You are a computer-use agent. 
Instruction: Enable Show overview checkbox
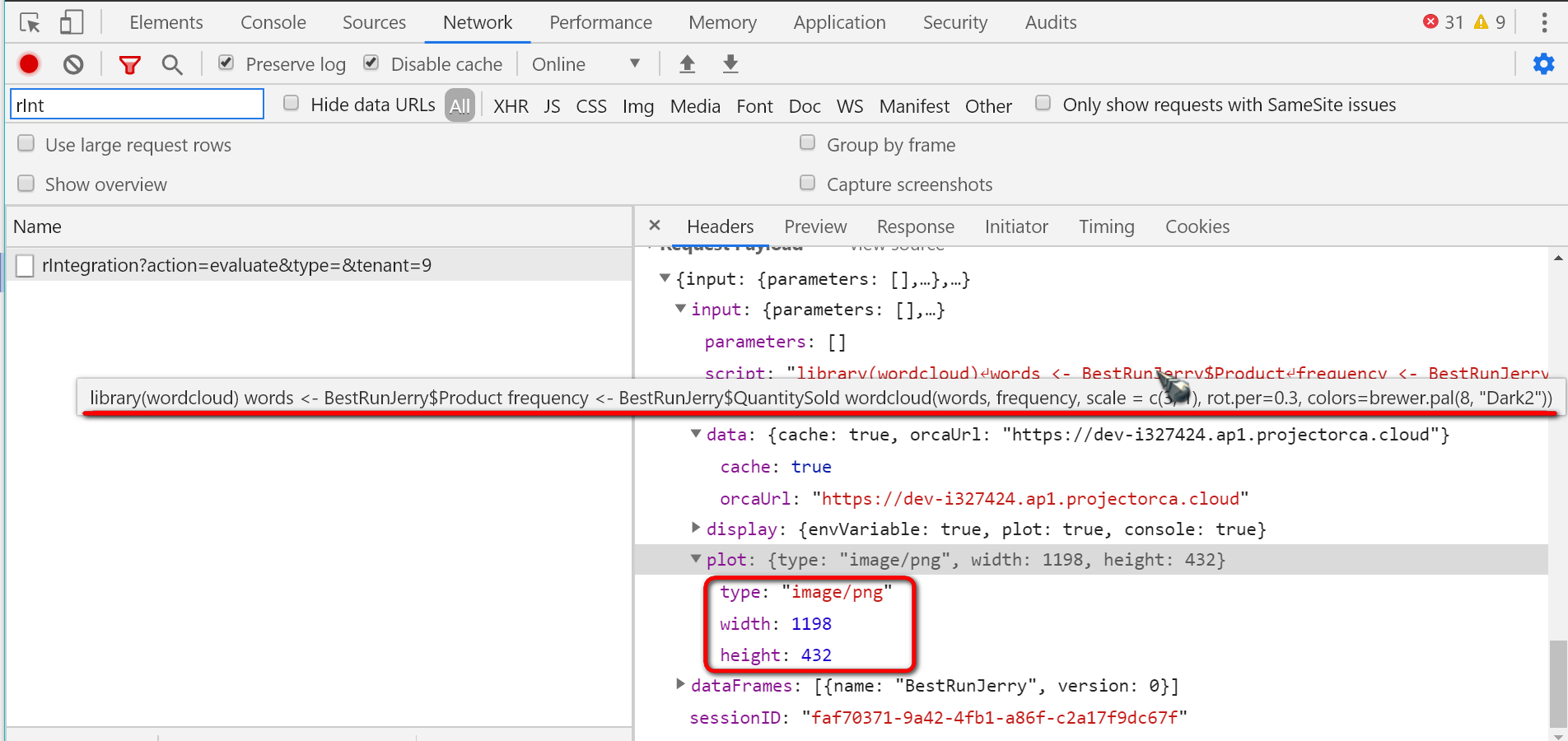(26, 183)
